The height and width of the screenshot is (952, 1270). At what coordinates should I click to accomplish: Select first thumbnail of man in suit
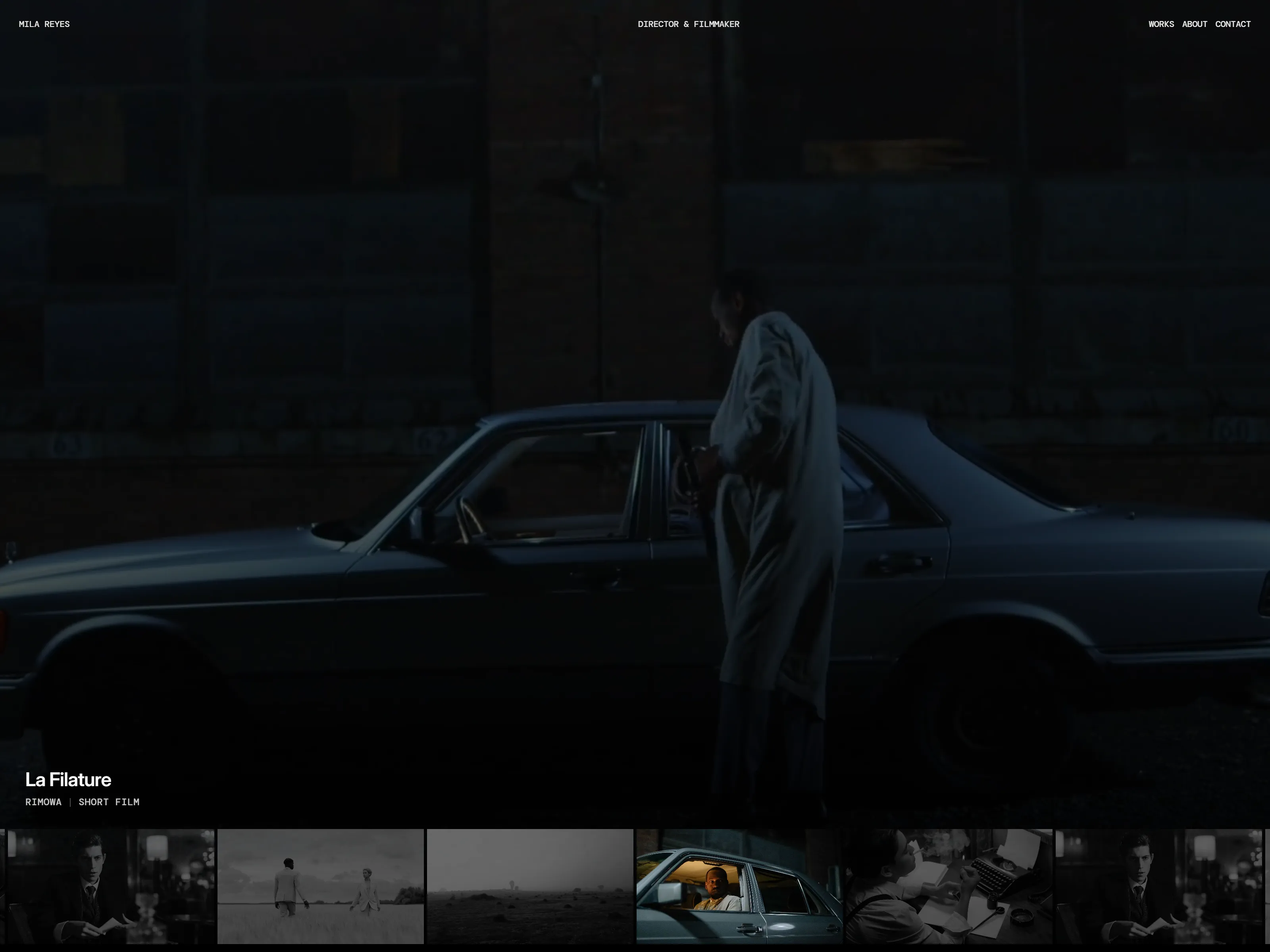click(x=111, y=886)
